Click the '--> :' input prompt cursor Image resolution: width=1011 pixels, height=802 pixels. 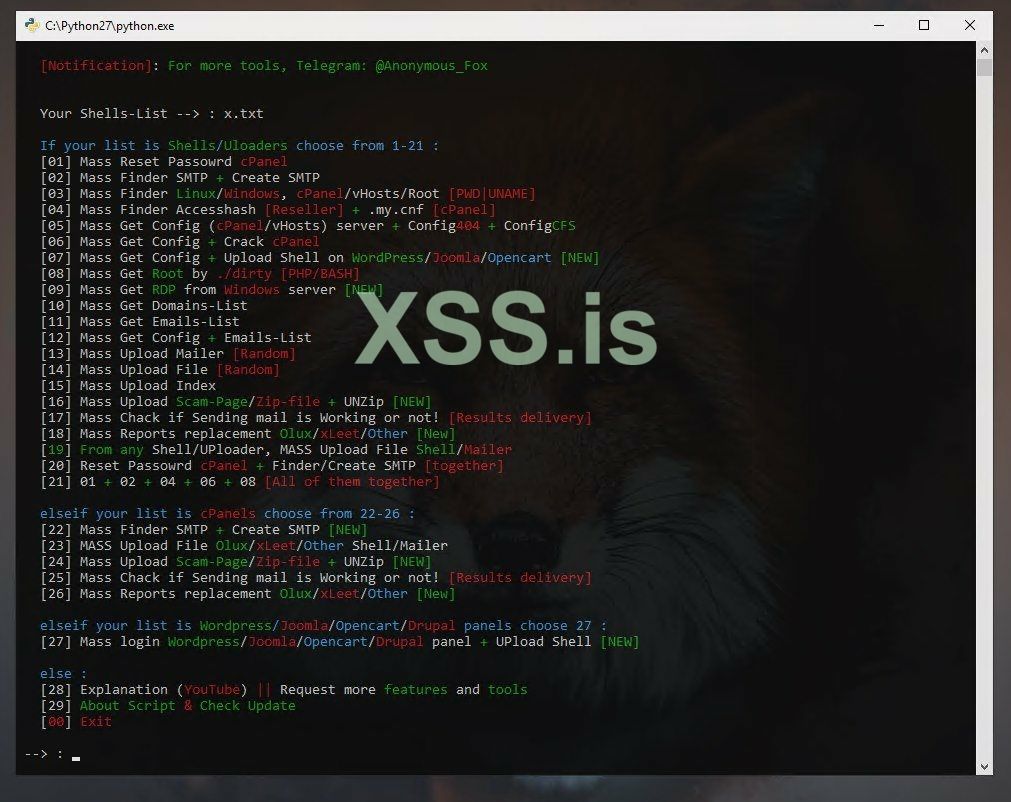tap(76, 758)
